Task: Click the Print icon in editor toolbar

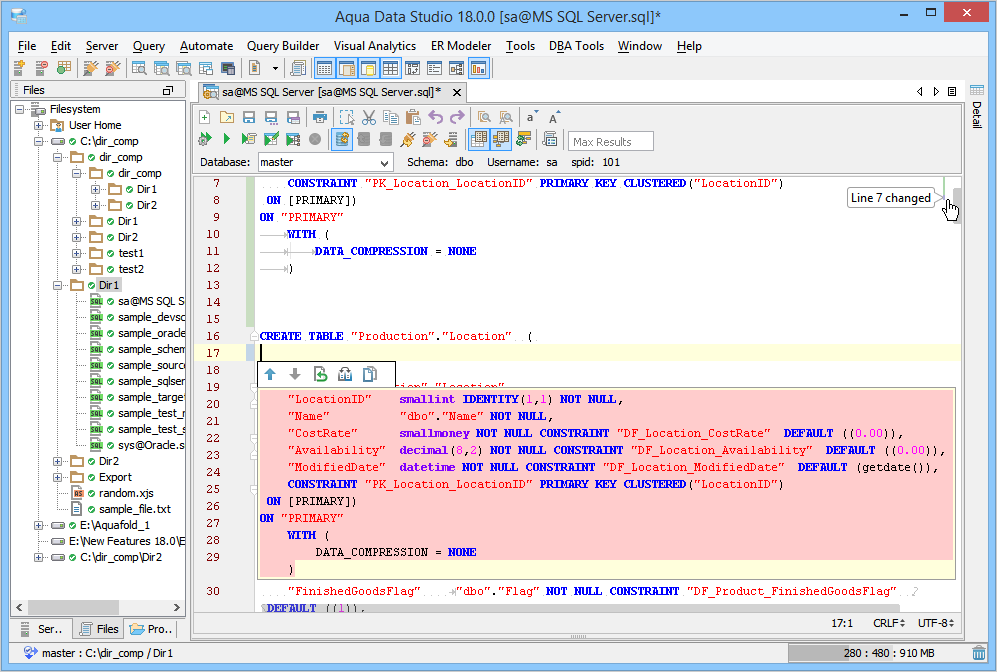Action: [320, 117]
